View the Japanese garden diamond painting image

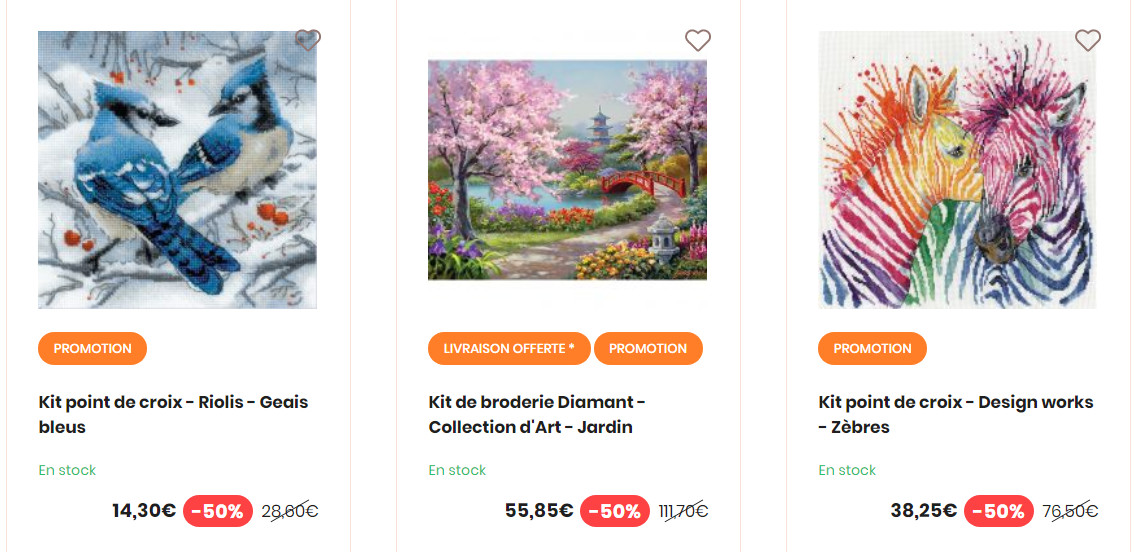click(x=567, y=170)
